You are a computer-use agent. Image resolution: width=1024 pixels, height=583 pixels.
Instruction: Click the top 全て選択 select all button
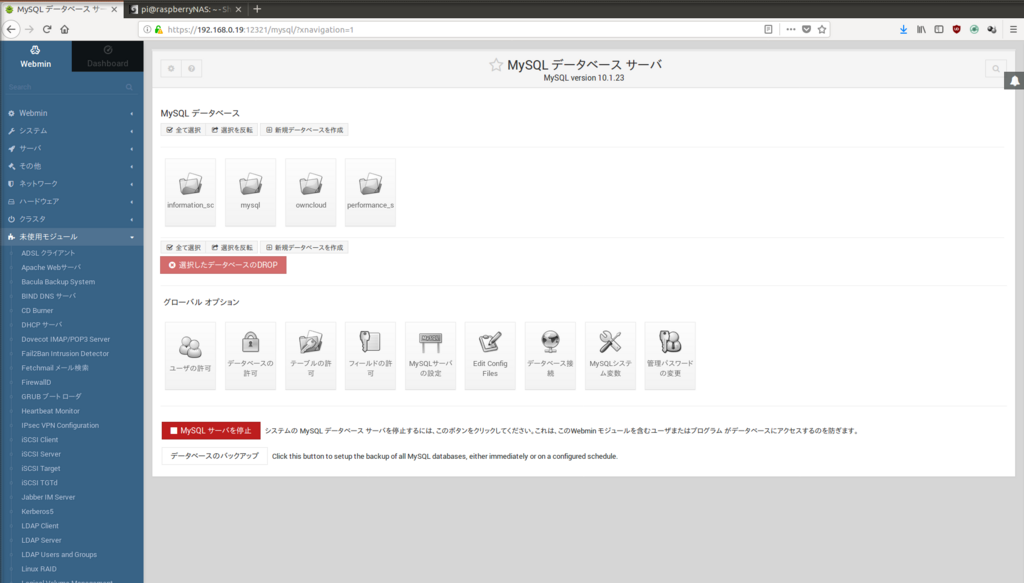tap(184, 130)
